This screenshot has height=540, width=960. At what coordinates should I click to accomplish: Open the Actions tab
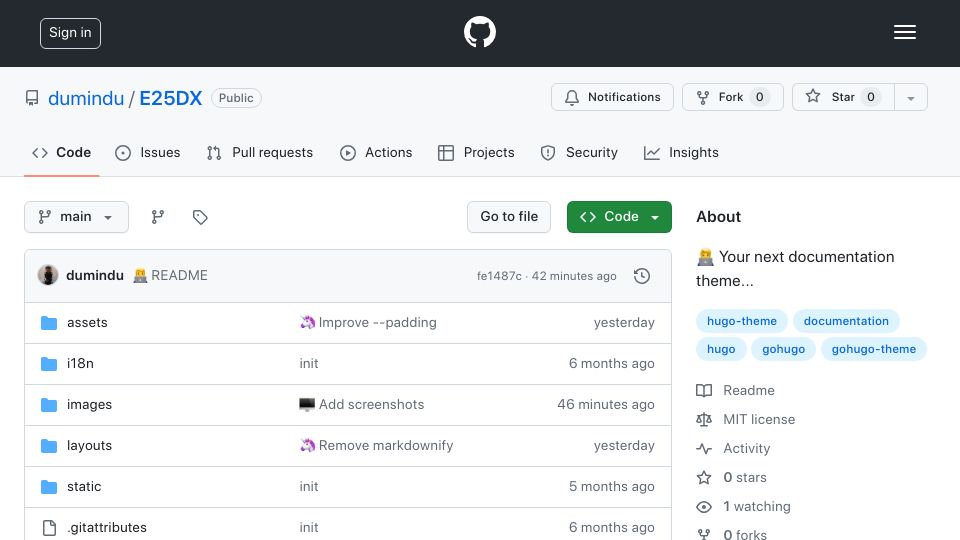click(x=376, y=152)
